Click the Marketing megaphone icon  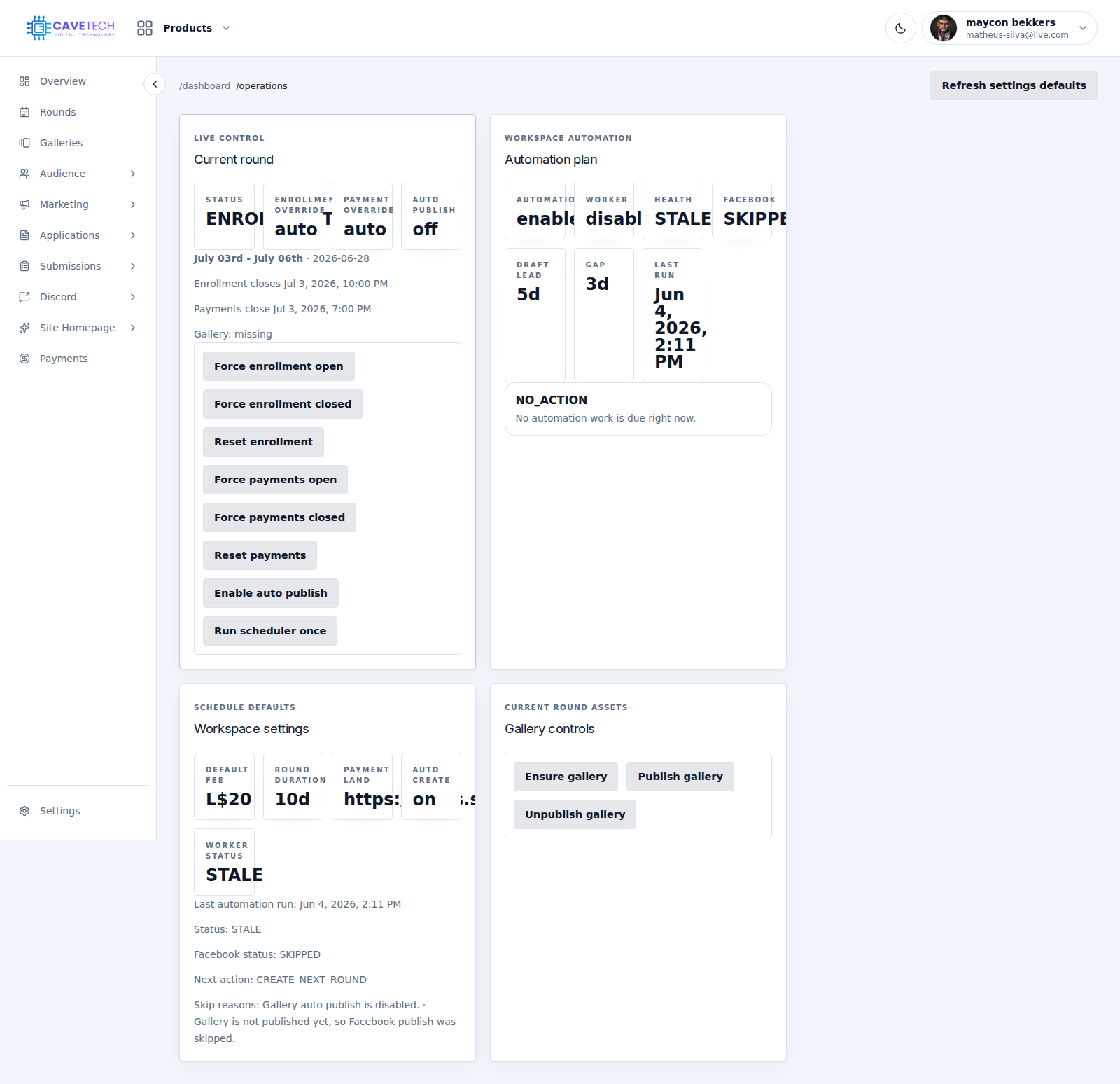coord(24,204)
